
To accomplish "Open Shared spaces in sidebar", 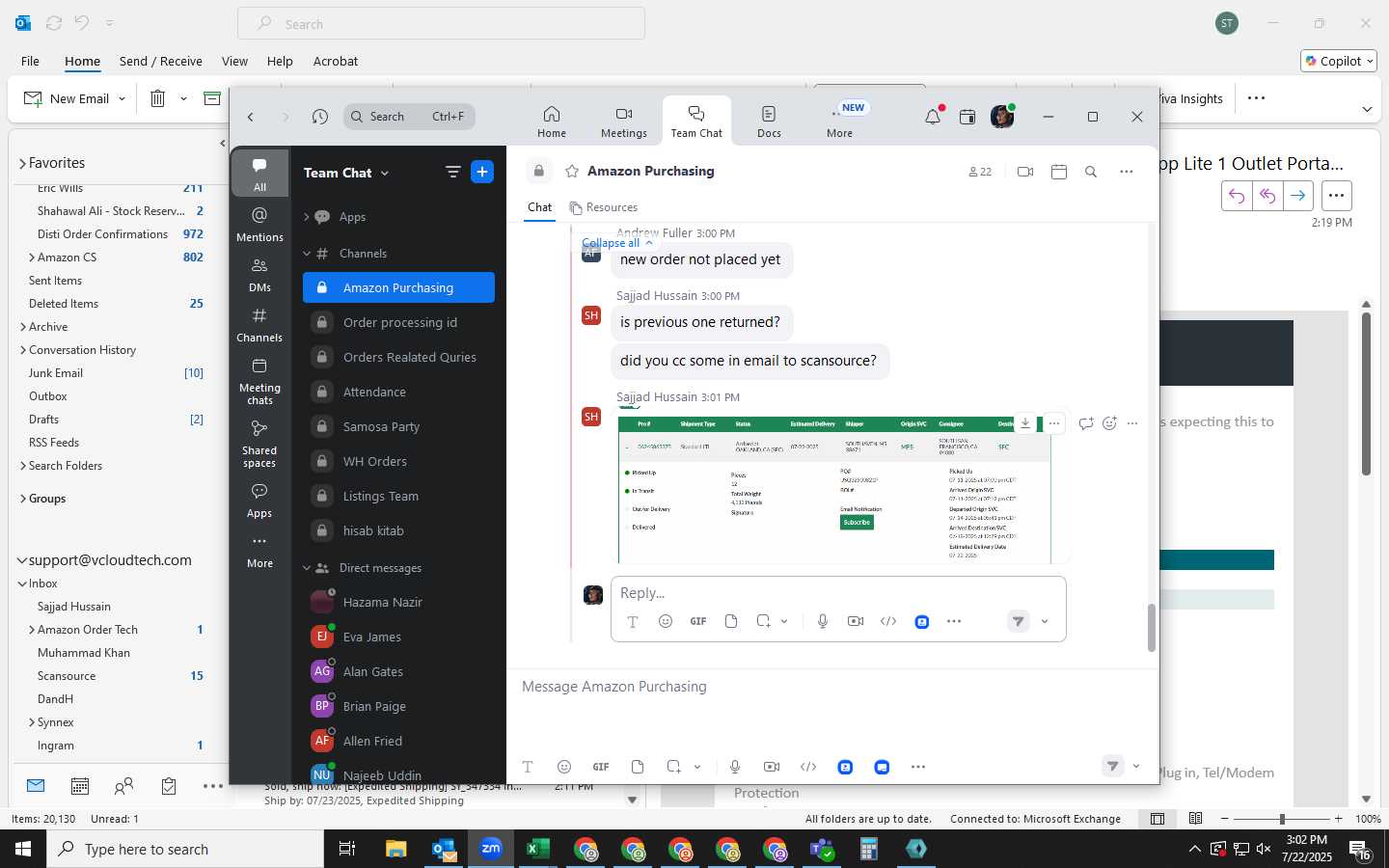I will coord(259,444).
